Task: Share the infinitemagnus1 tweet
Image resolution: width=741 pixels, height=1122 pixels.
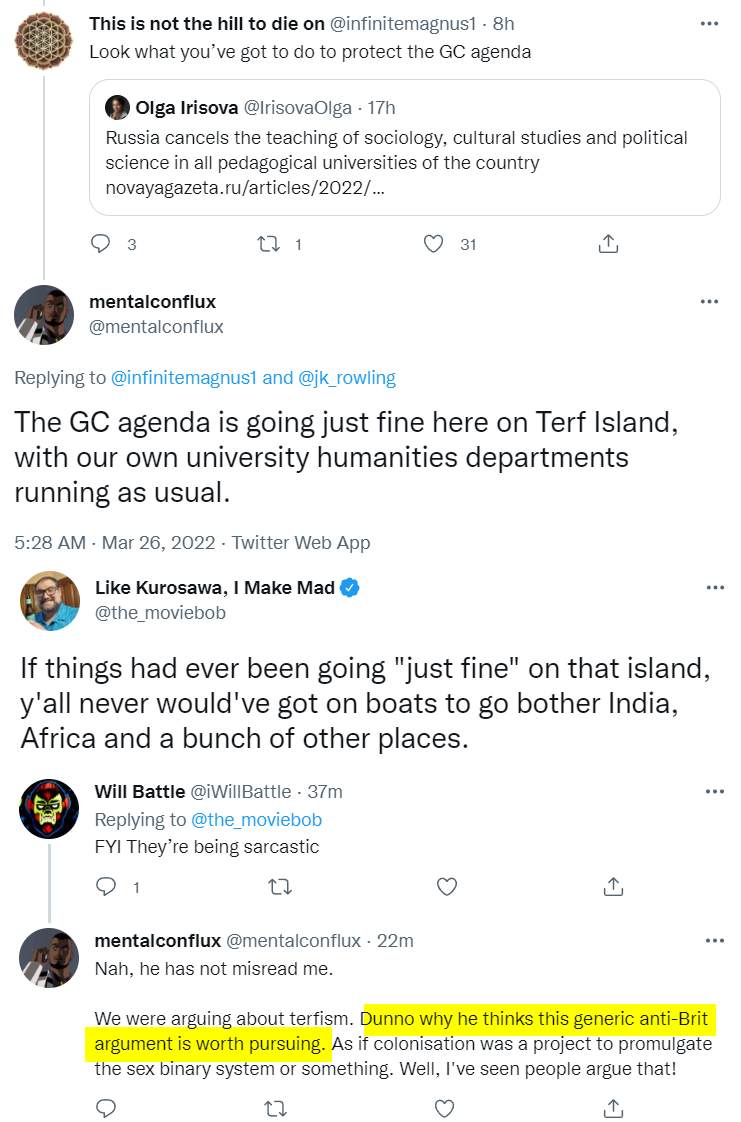Action: click(x=608, y=243)
